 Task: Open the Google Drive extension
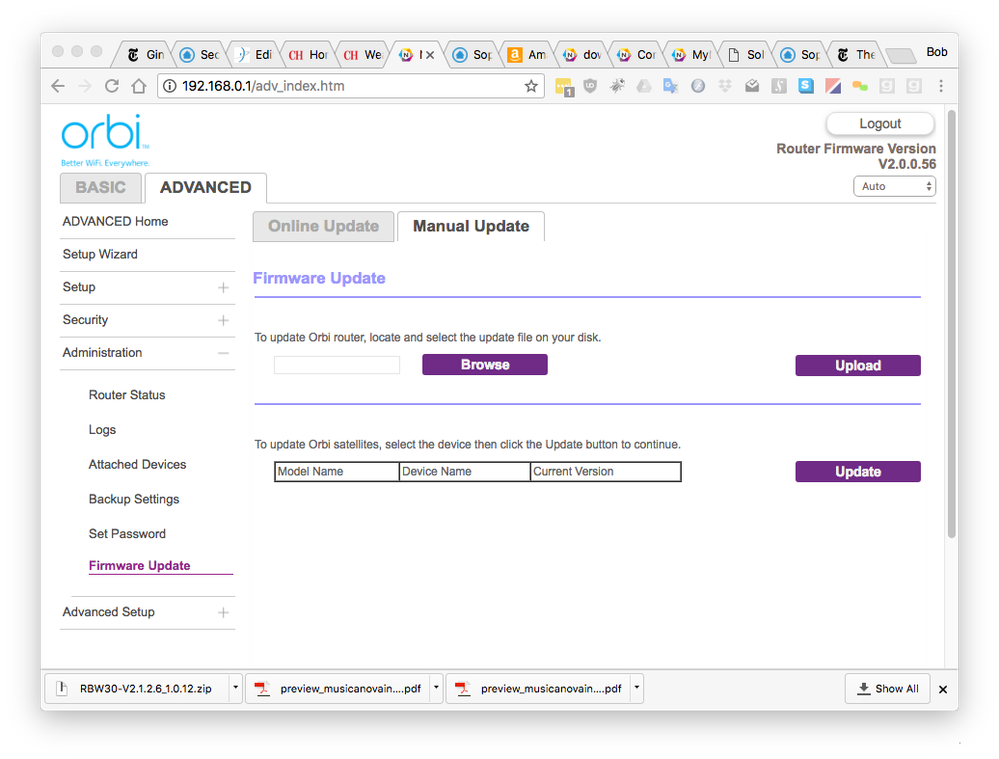click(x=644, y=85)
